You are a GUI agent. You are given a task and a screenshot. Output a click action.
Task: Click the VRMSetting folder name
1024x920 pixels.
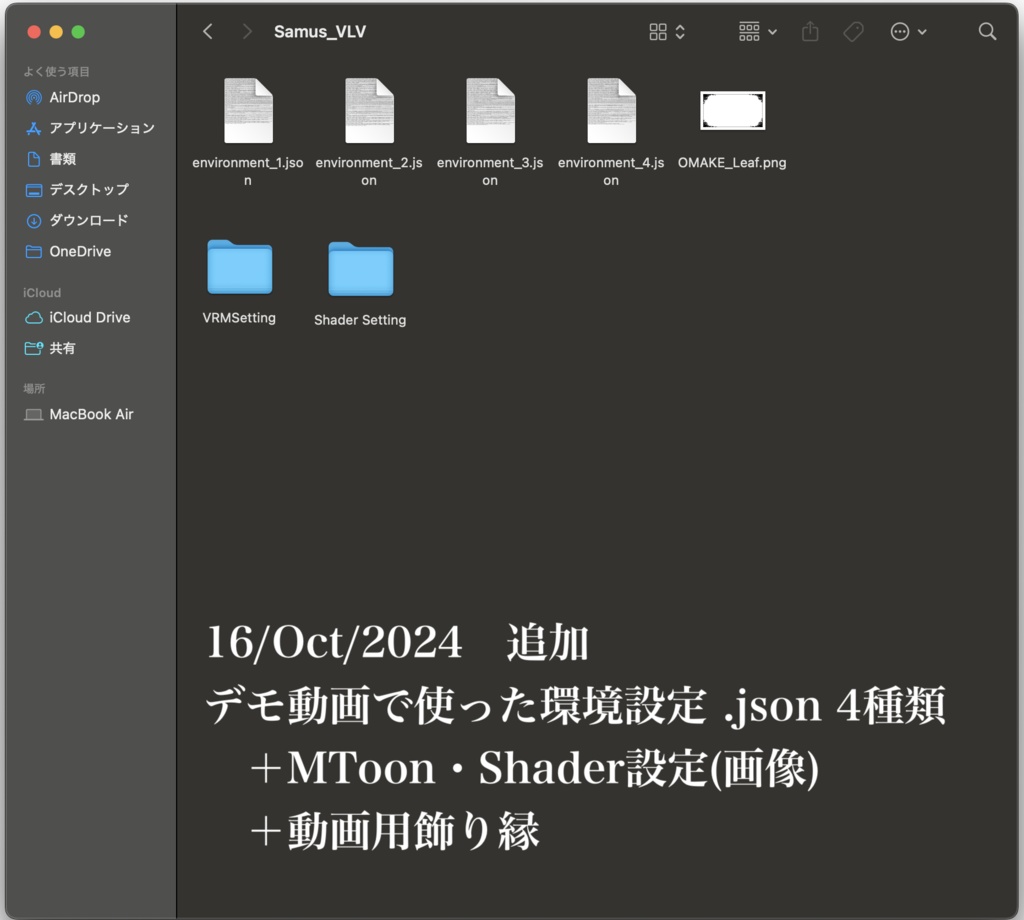click(x=239, y=318)
